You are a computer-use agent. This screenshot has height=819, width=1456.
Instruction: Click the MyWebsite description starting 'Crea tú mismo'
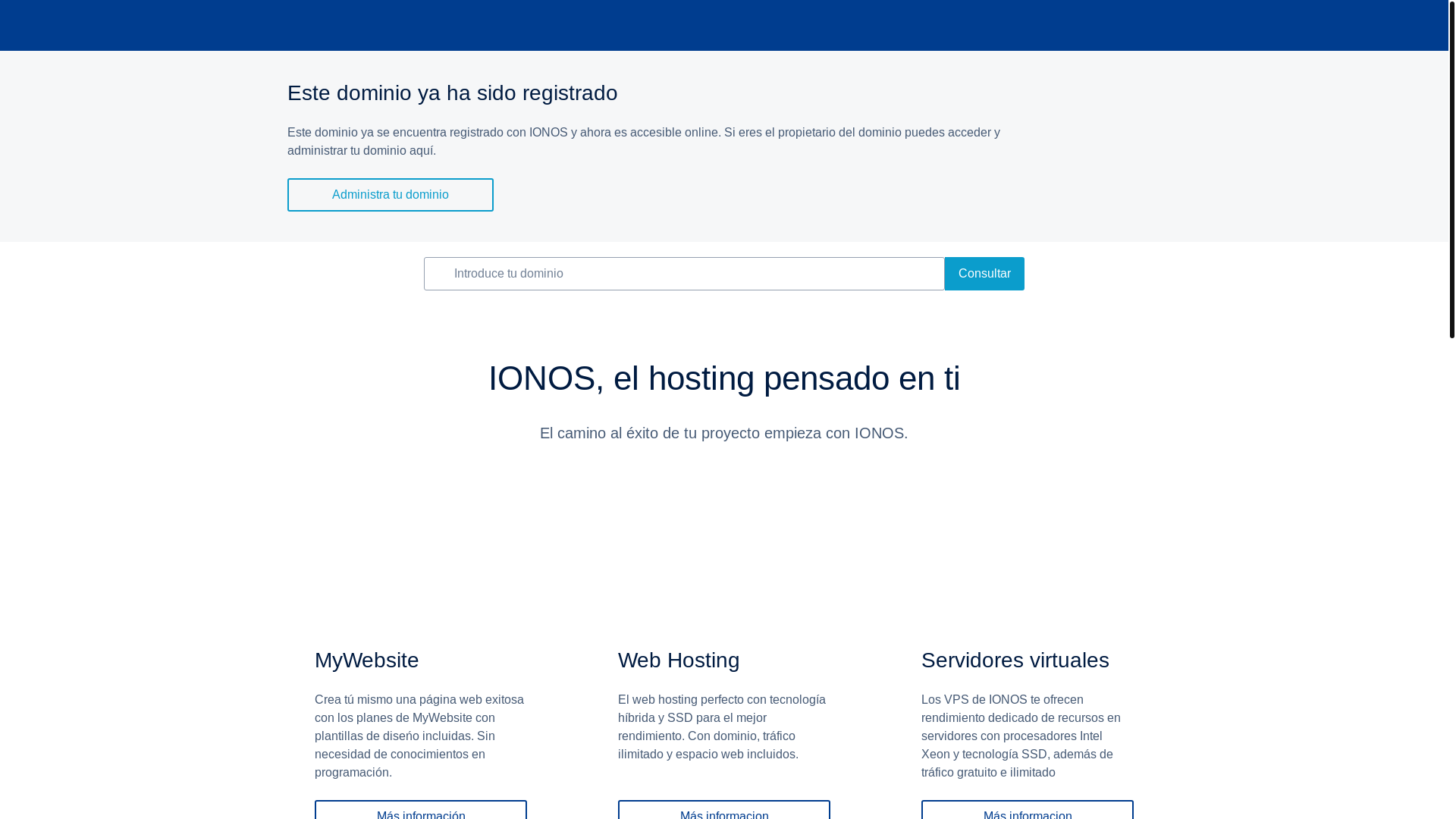(419, 736)
